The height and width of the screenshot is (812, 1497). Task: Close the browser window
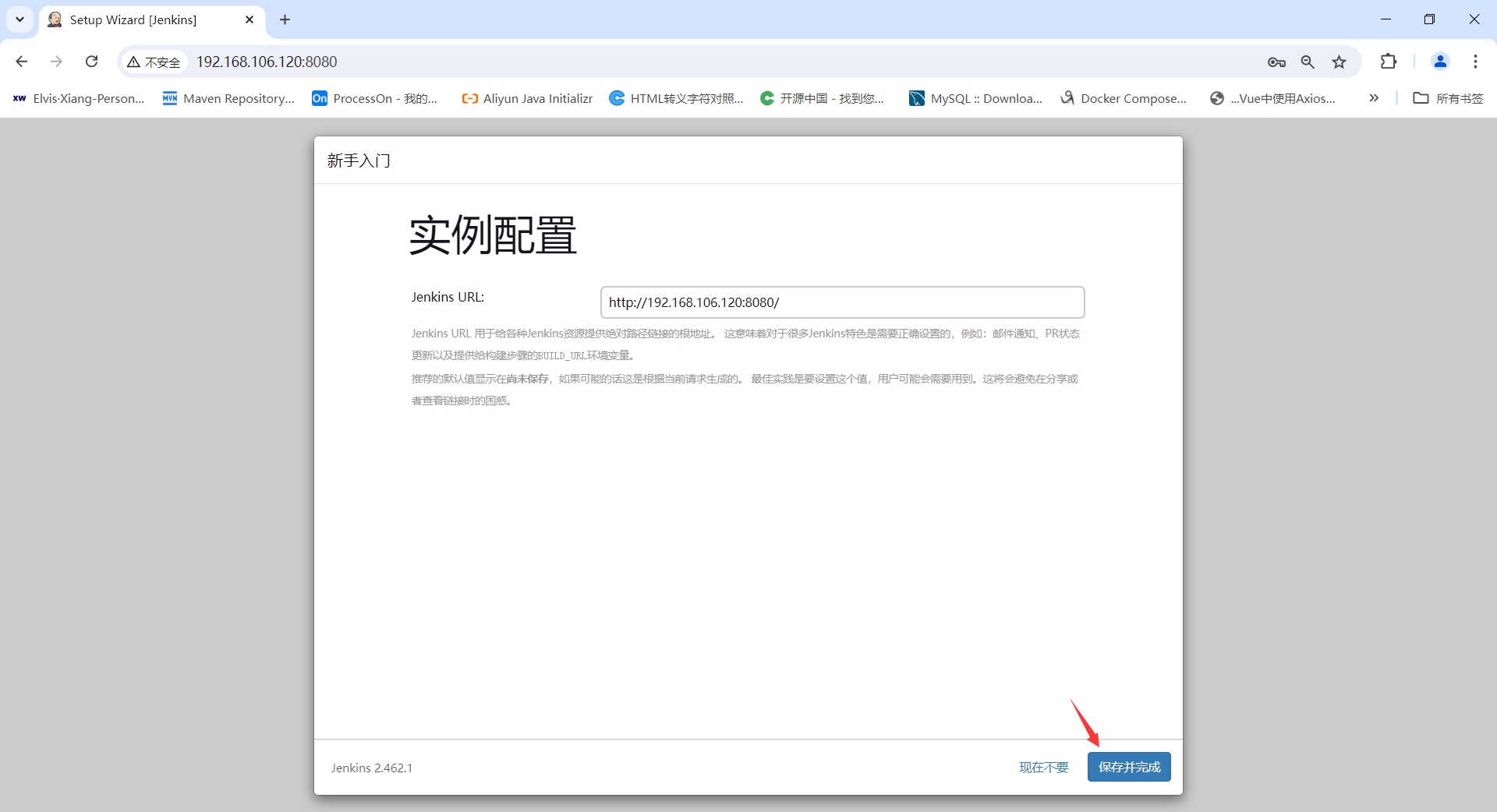click(1474, 19)
